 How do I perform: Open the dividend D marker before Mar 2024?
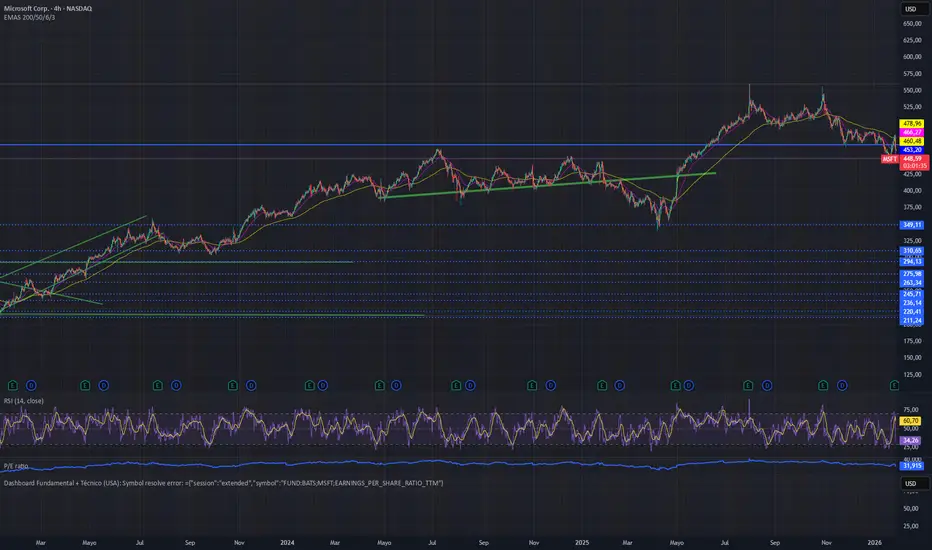pos(323,385)
